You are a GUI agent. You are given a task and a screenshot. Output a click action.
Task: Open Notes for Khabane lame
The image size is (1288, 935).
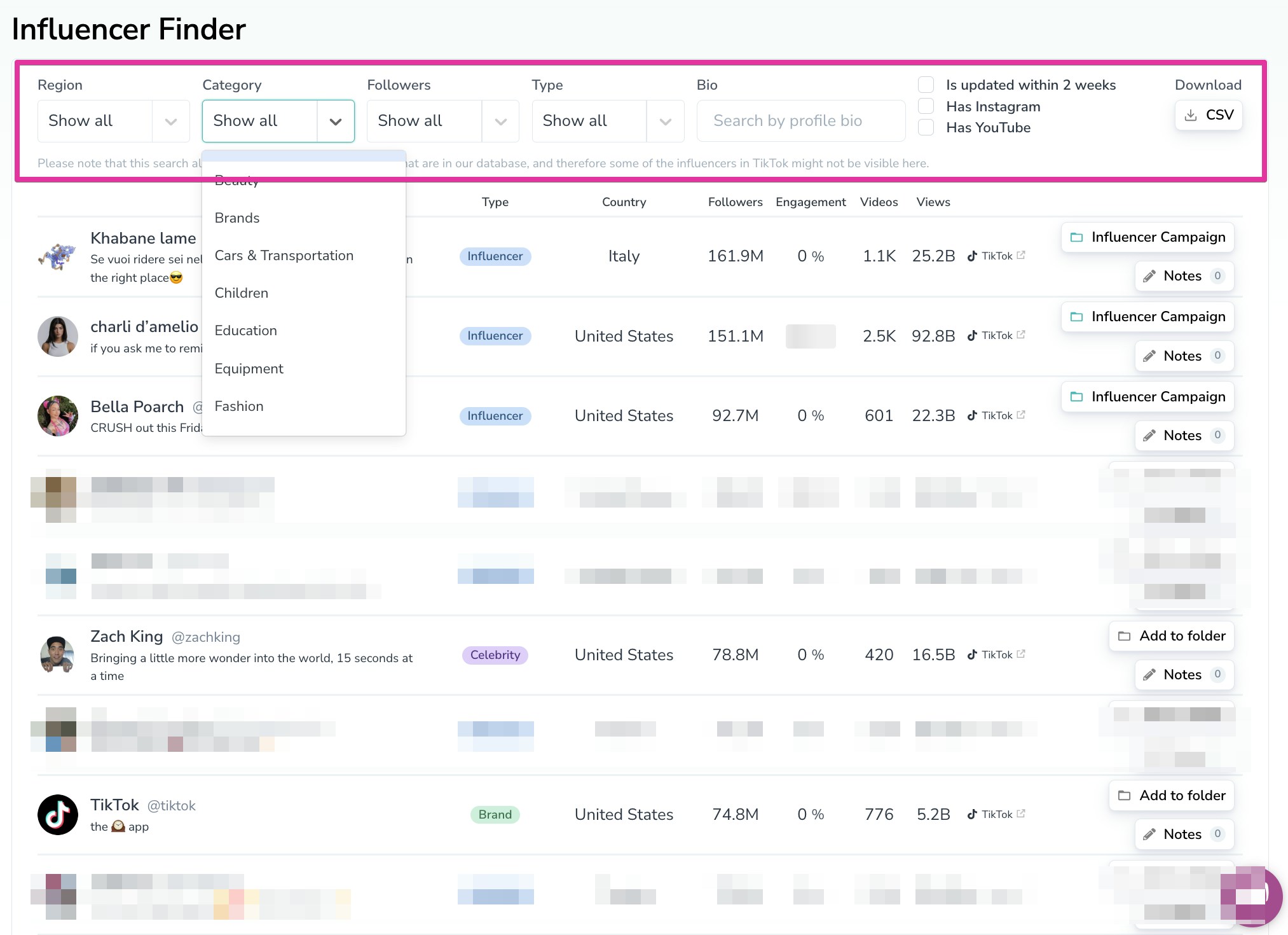[x=1184, y=276]
